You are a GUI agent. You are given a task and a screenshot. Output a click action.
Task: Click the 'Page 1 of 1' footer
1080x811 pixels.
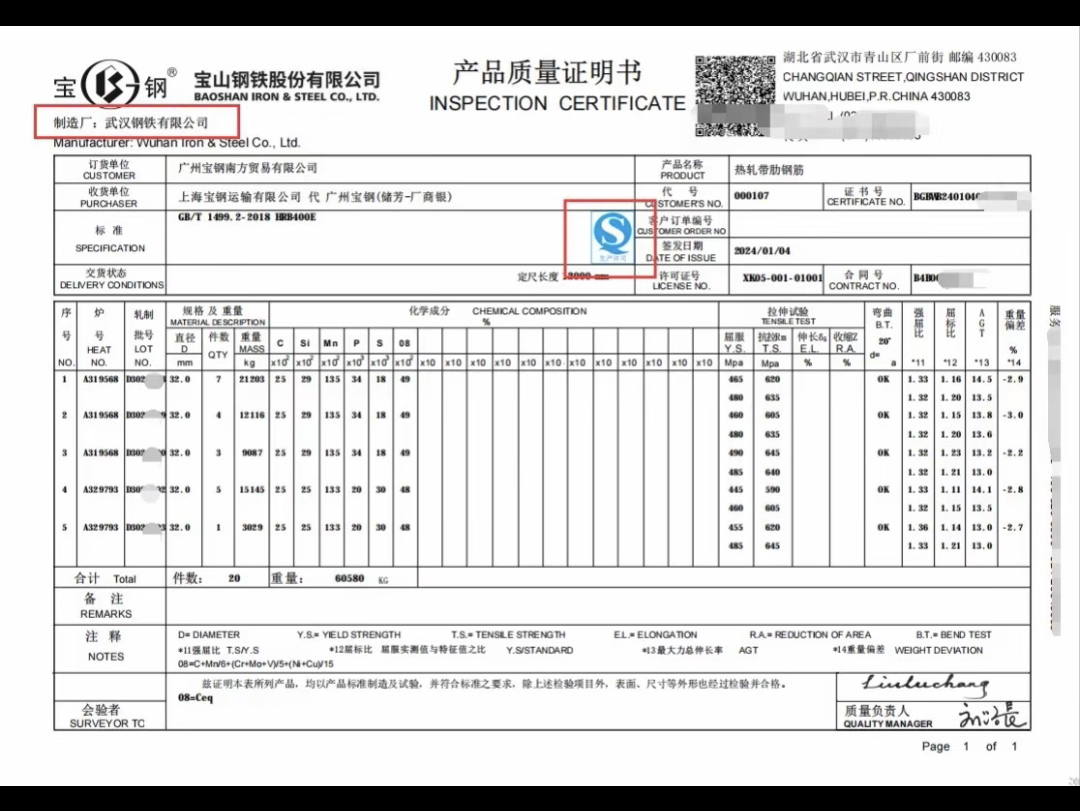tap(969, 746)
